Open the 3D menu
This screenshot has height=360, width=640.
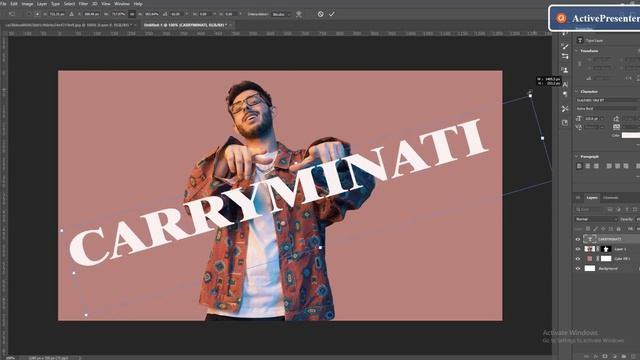pyautogui.click(x=95, y=4)
